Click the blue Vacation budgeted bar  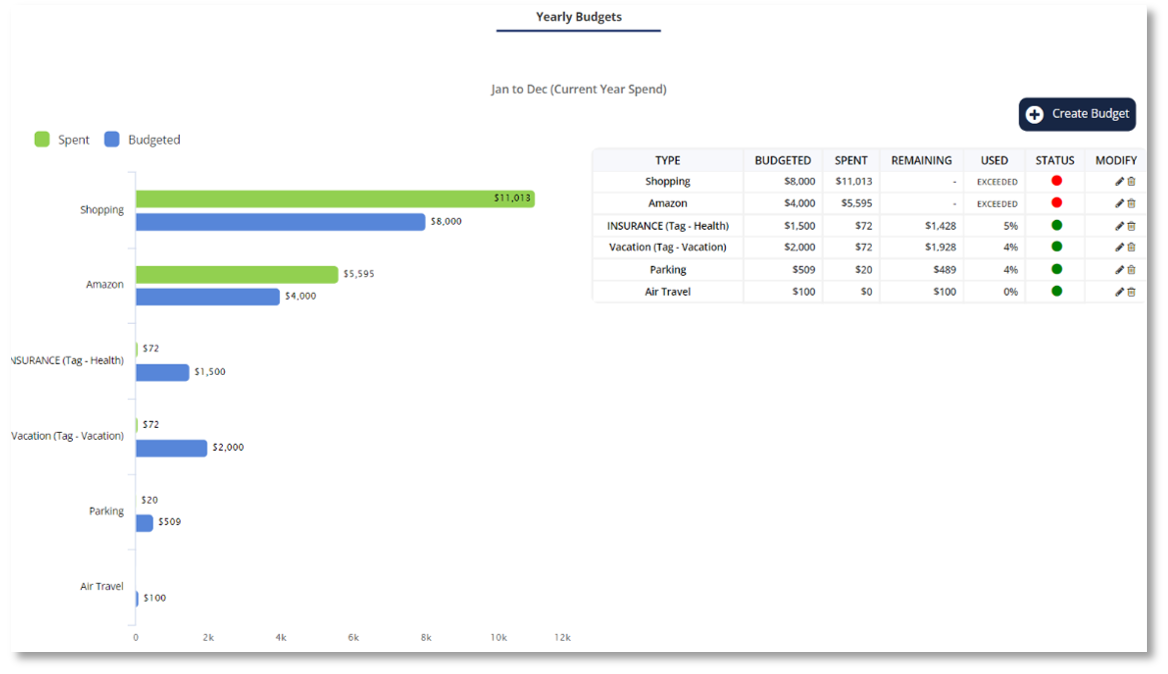[171, 448]
